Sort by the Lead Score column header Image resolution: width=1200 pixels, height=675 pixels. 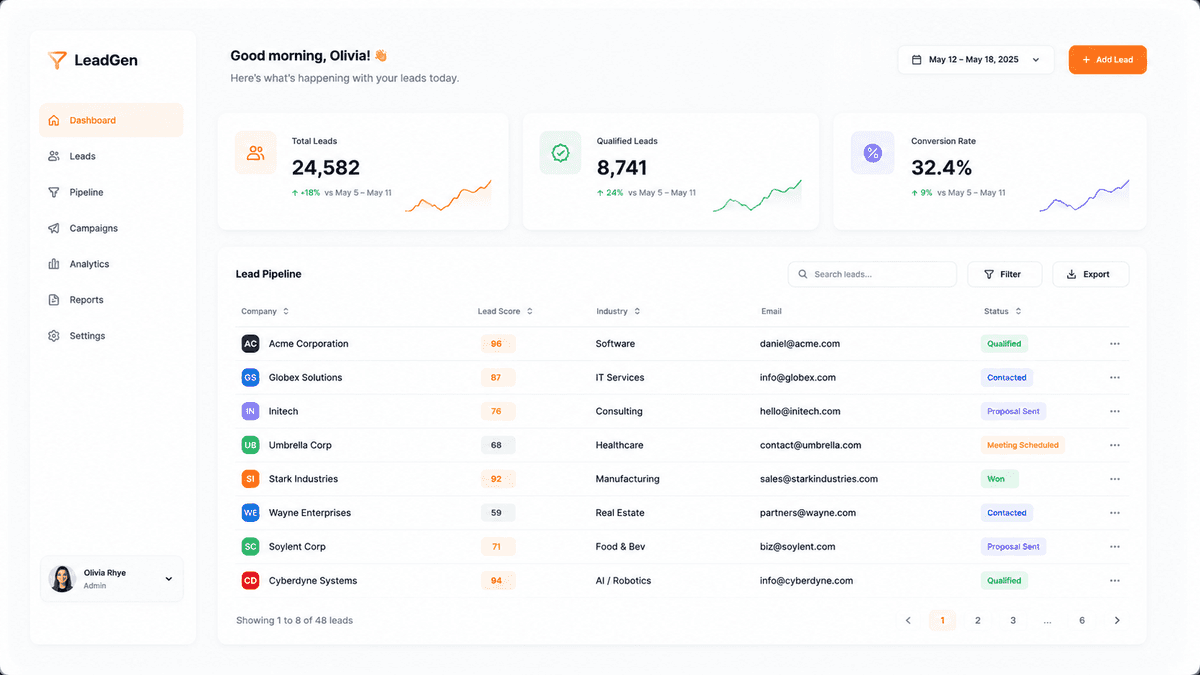[x=505, y=311]
